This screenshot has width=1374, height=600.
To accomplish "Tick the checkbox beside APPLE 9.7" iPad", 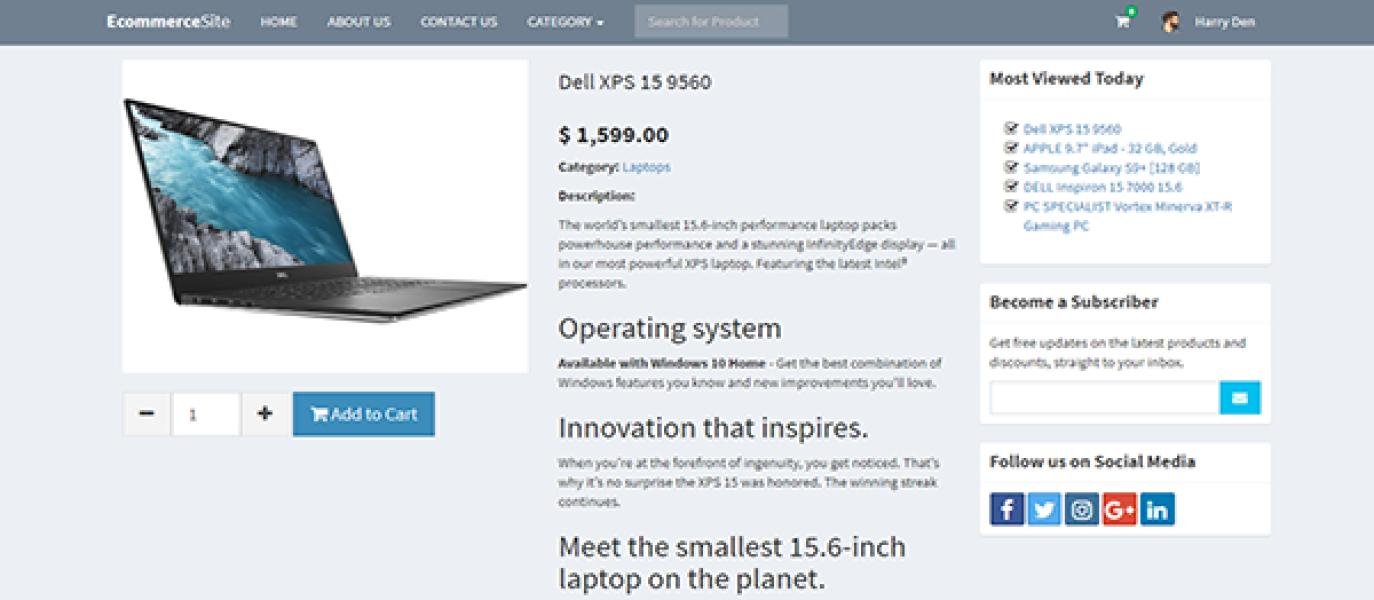I will point(1010,147).
